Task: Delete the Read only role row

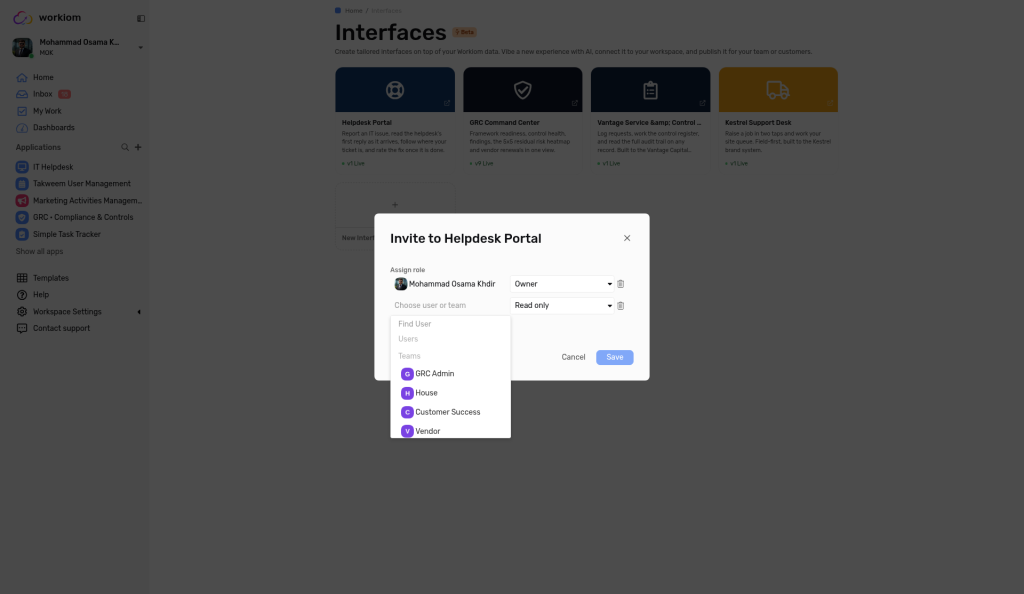Action: click(x=620, y=305)
